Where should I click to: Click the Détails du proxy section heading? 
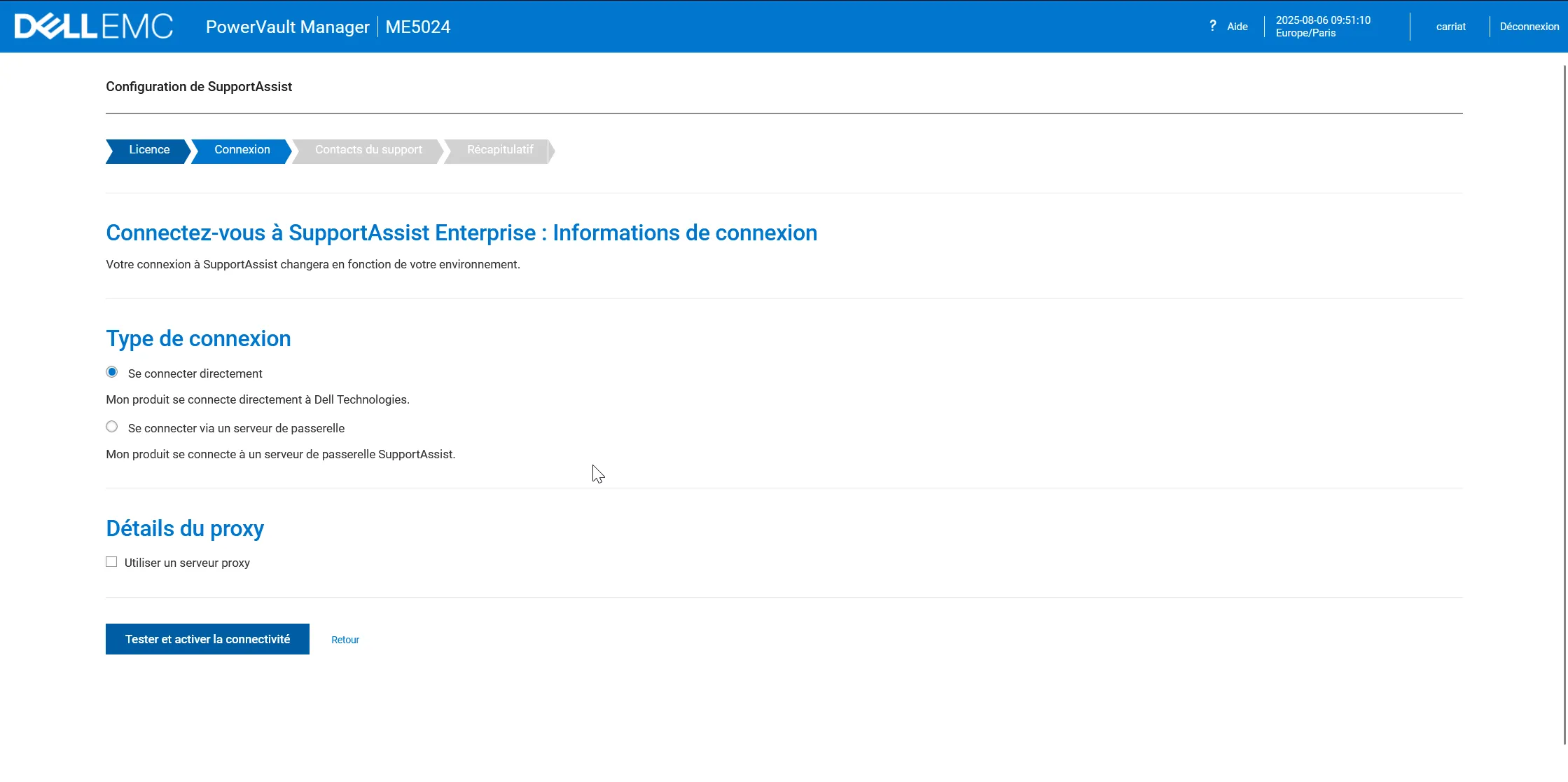pyautogui.click(x=185, y=528)
